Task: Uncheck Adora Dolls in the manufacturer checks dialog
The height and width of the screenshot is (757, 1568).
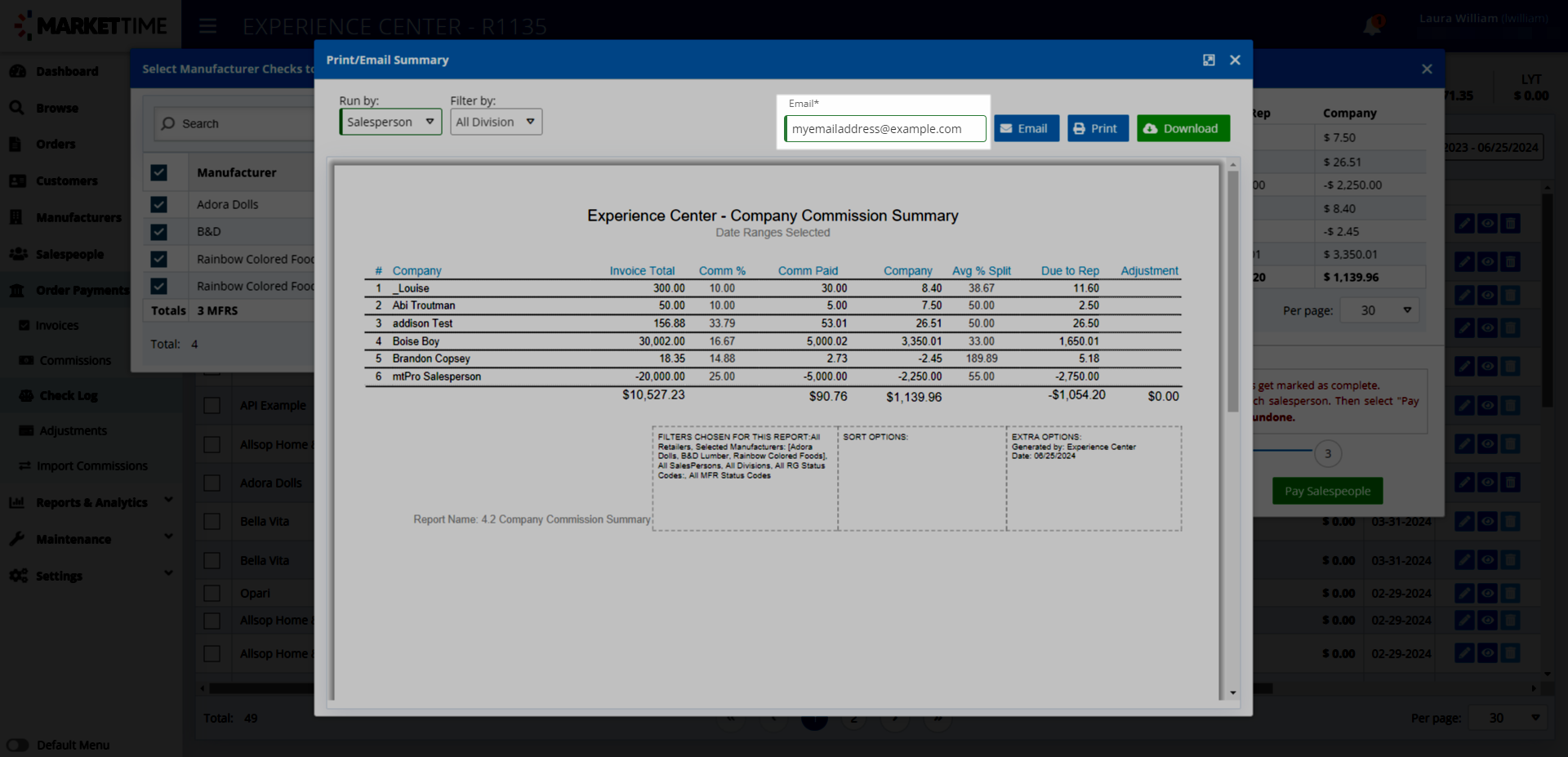Action: pyautogui.click(x=158, y=204)
